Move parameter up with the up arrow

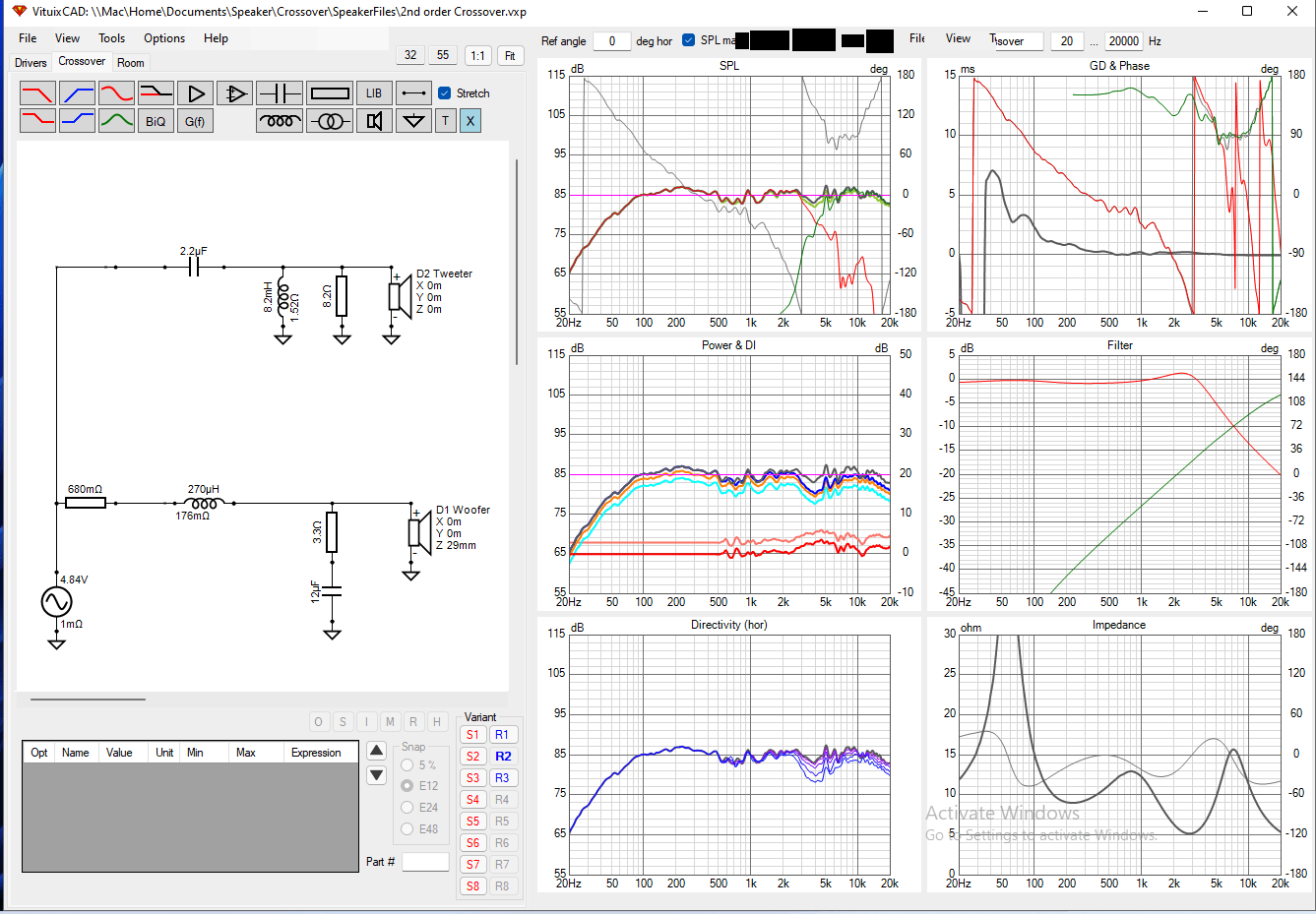[x=376, y=751]
